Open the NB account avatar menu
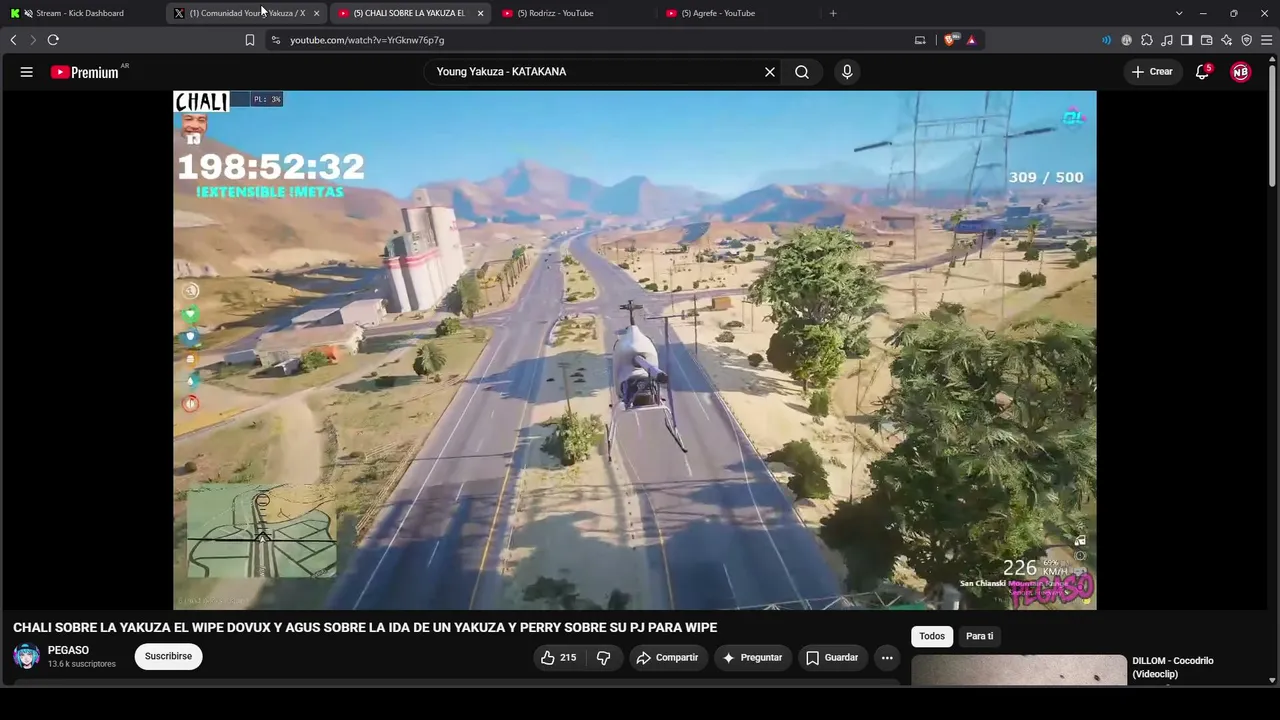Viewport: 1280px width, 720px height. (1240, 72)
